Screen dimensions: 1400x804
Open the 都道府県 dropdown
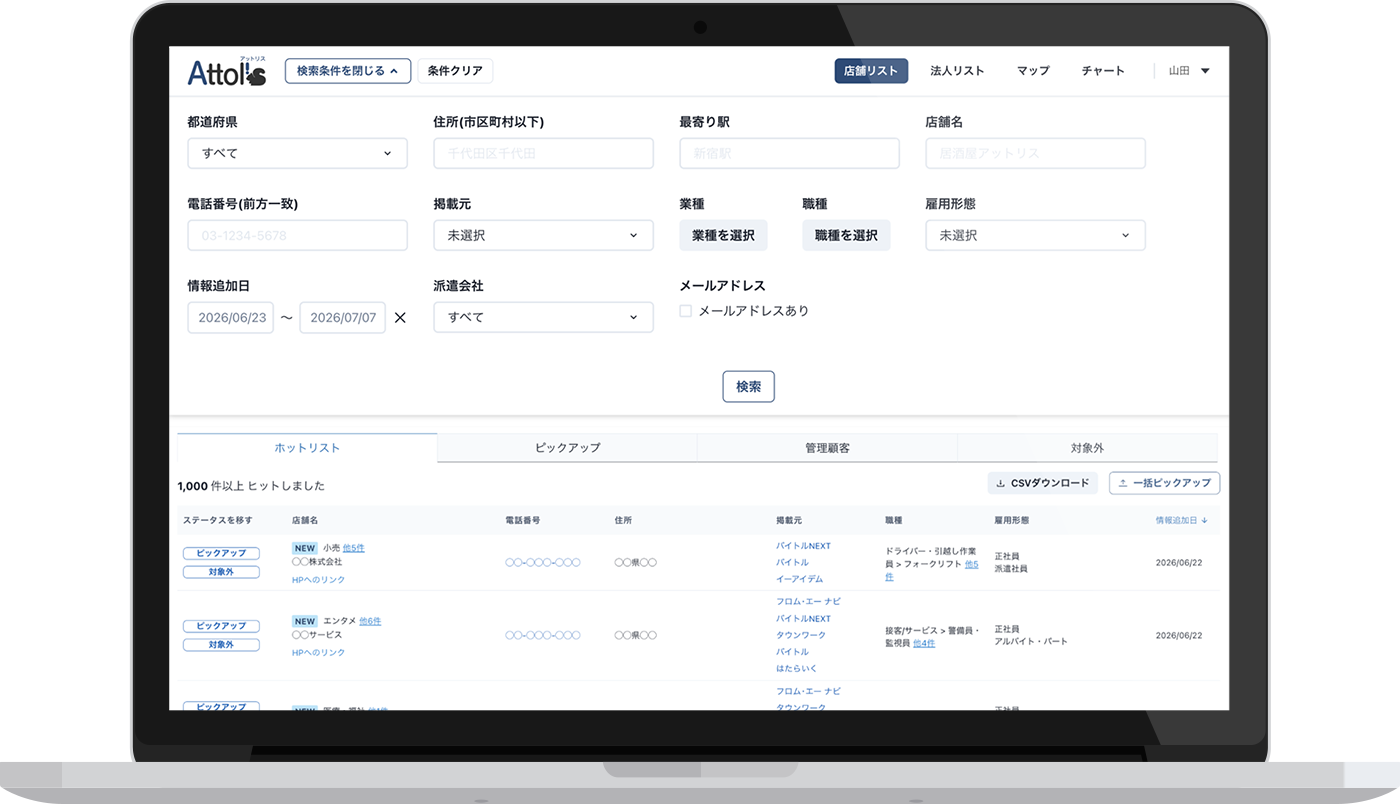pyautogui.click(x=298, y=153)
